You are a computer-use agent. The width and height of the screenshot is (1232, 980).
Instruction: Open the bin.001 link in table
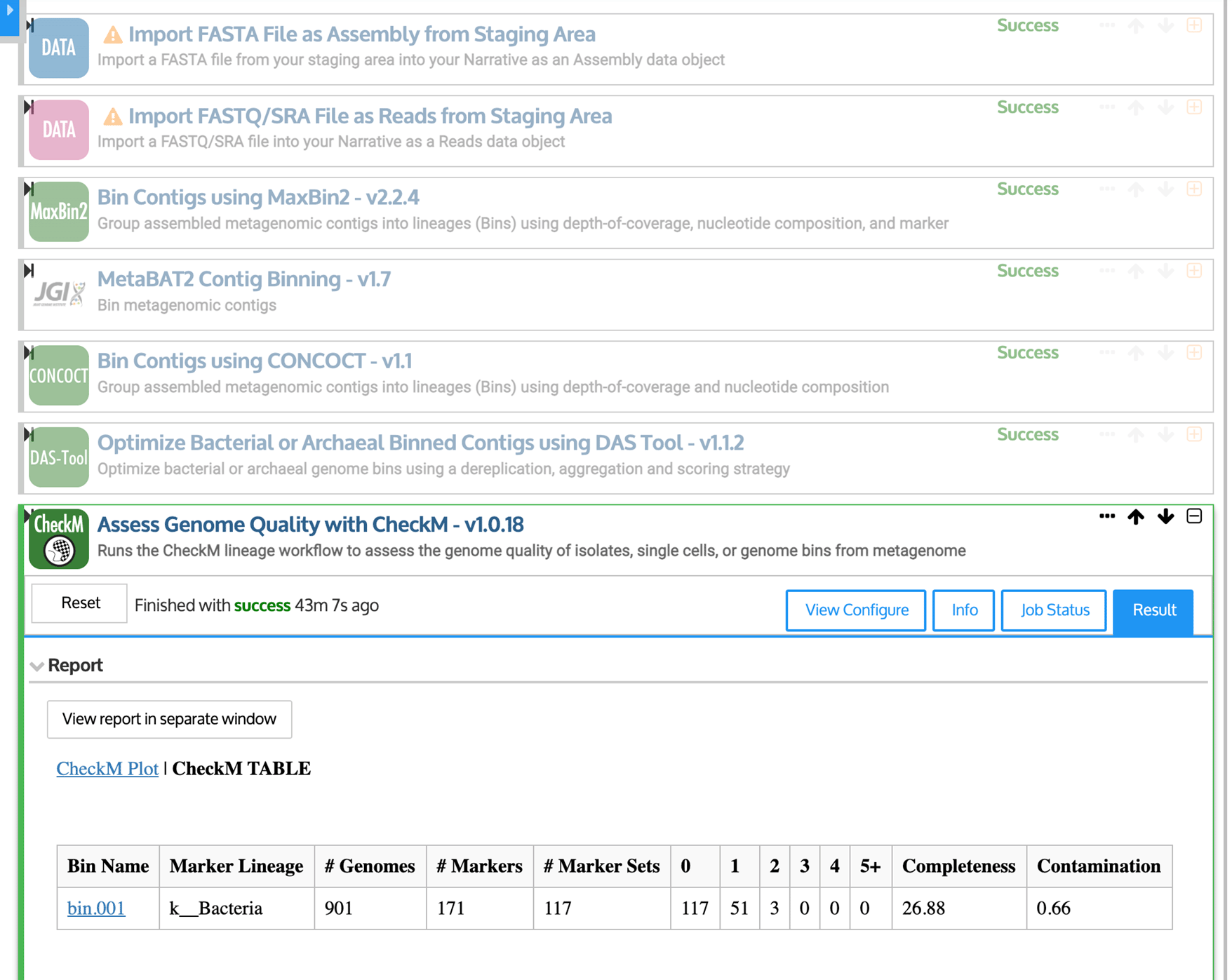(96, 908)
